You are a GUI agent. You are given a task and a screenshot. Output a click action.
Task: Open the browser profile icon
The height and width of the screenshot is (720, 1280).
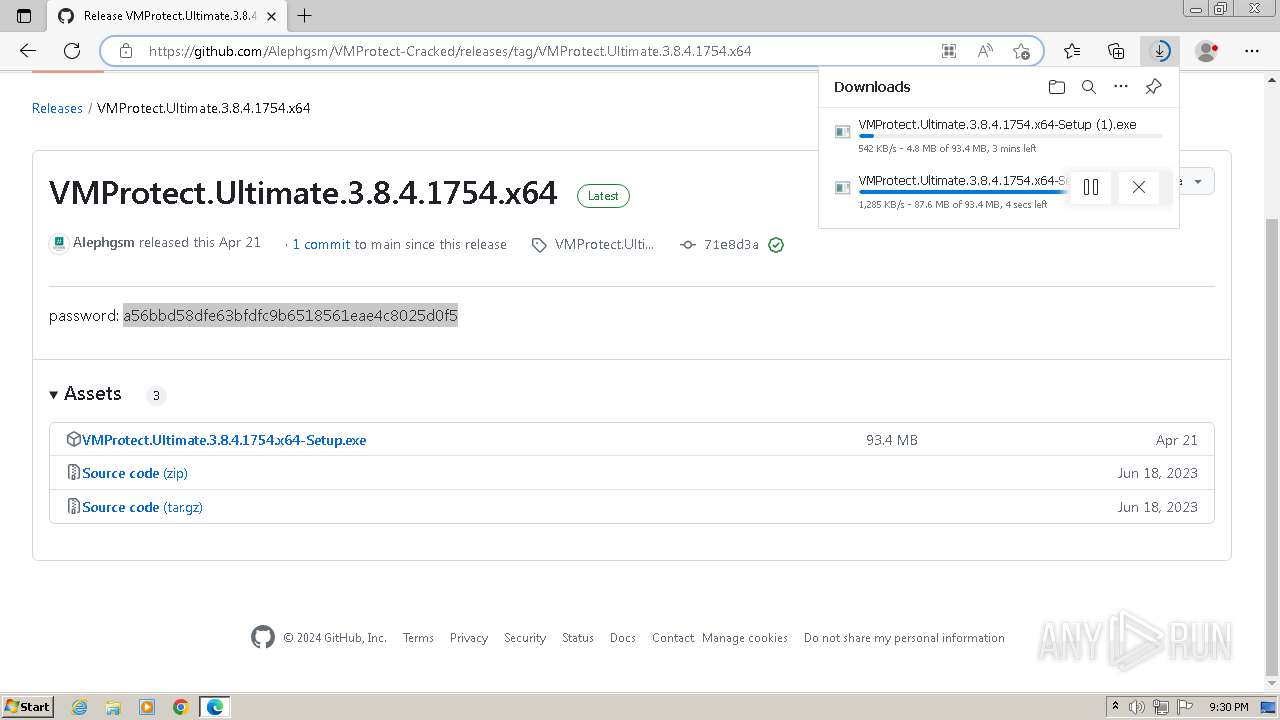pyautogui.click(x=1207, y=51)
